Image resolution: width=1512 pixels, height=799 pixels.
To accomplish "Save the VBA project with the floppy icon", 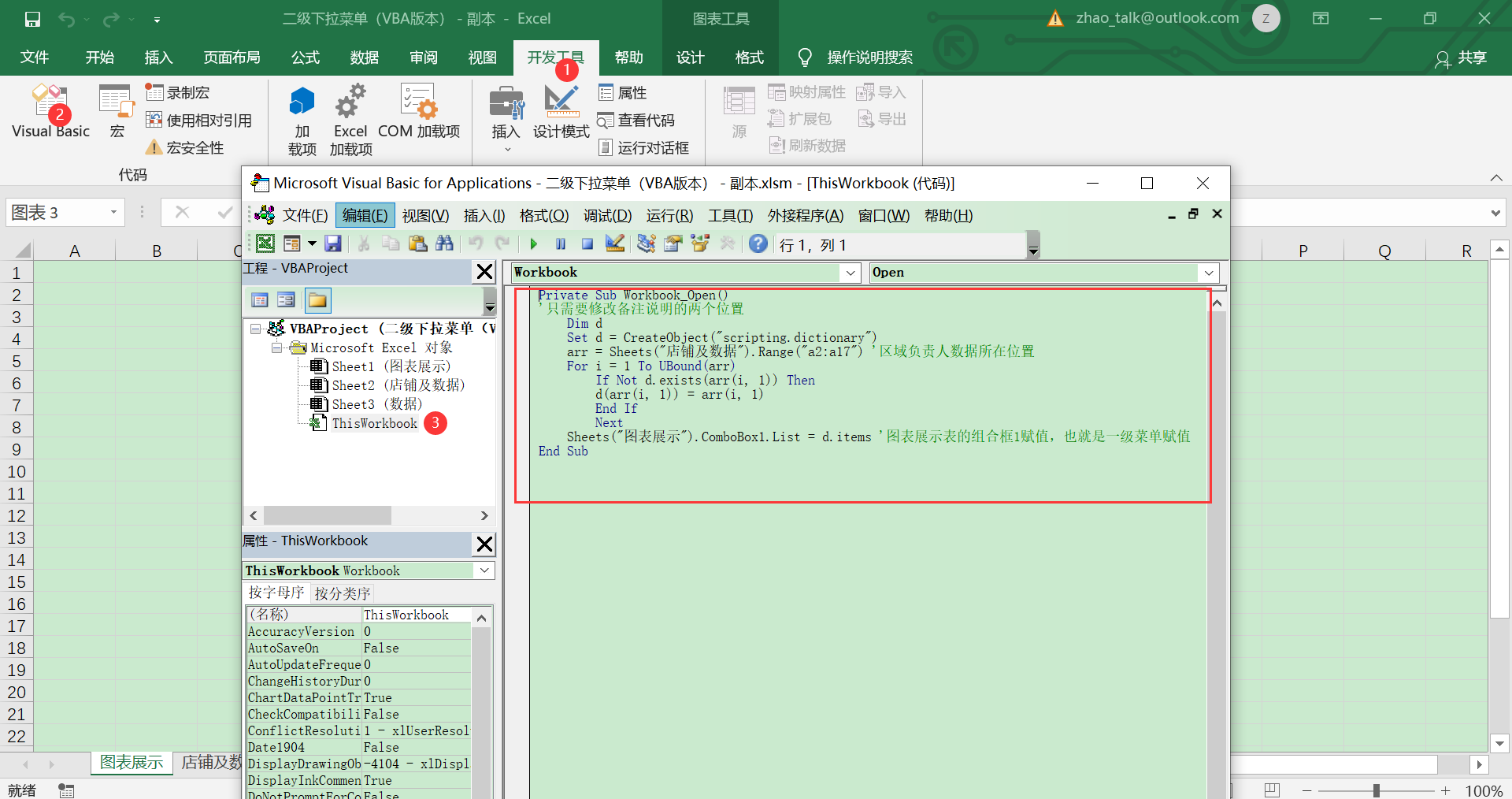I will 333,244.
